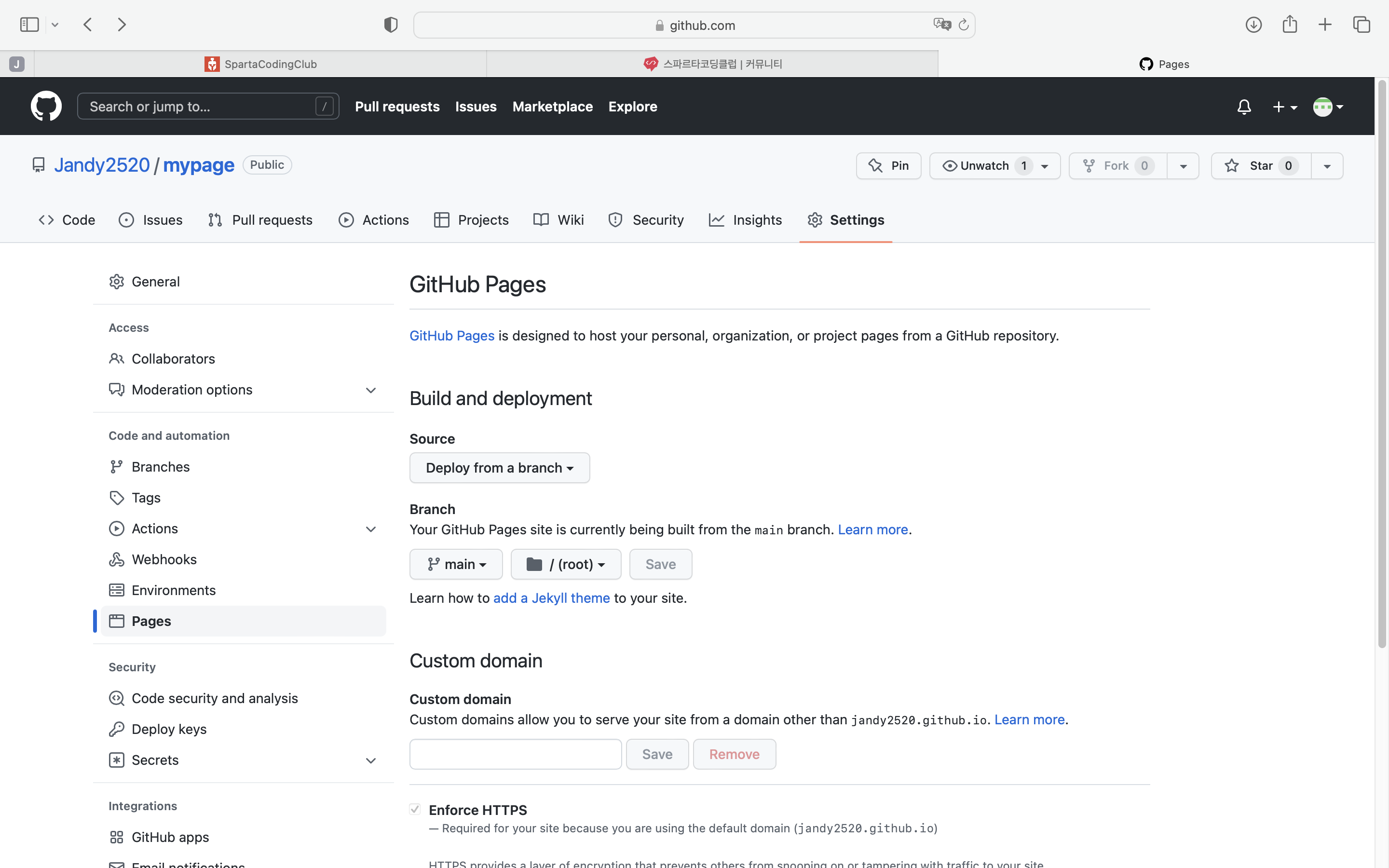Open the Jandy2520 profile link

[102, 165]
